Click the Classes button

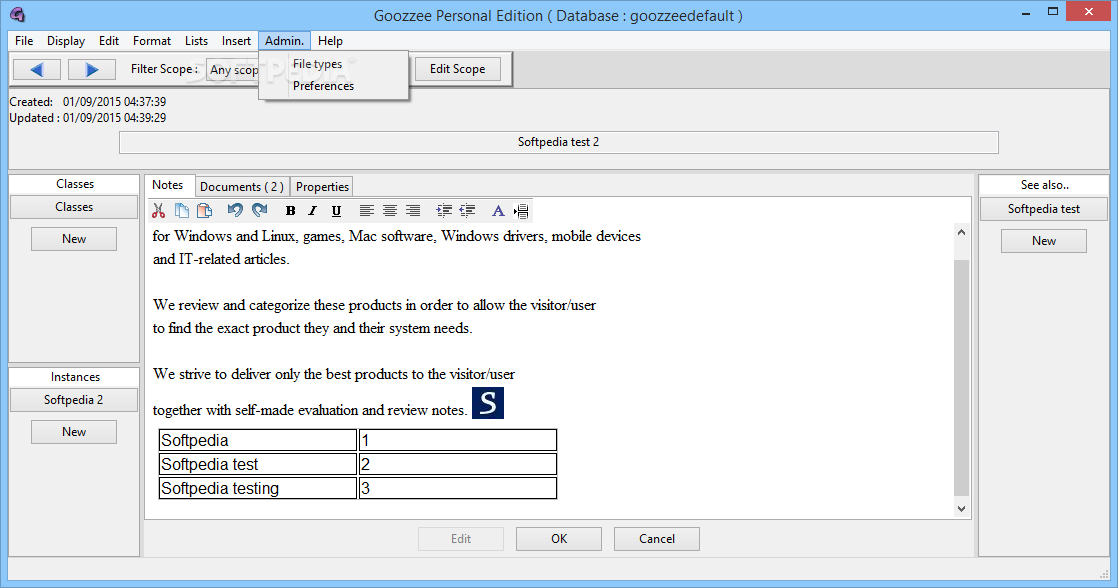point(74,207)
